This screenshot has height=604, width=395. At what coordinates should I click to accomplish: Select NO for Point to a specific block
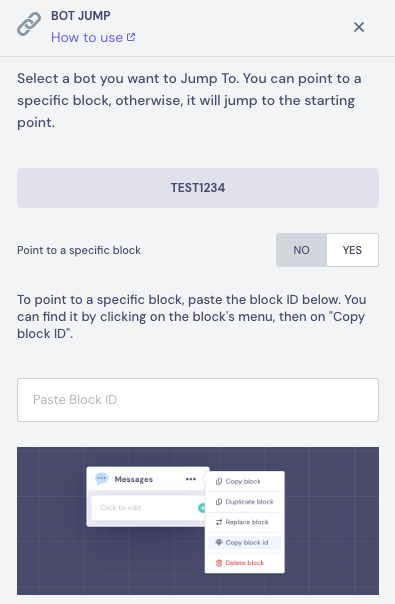coord(301,250)
